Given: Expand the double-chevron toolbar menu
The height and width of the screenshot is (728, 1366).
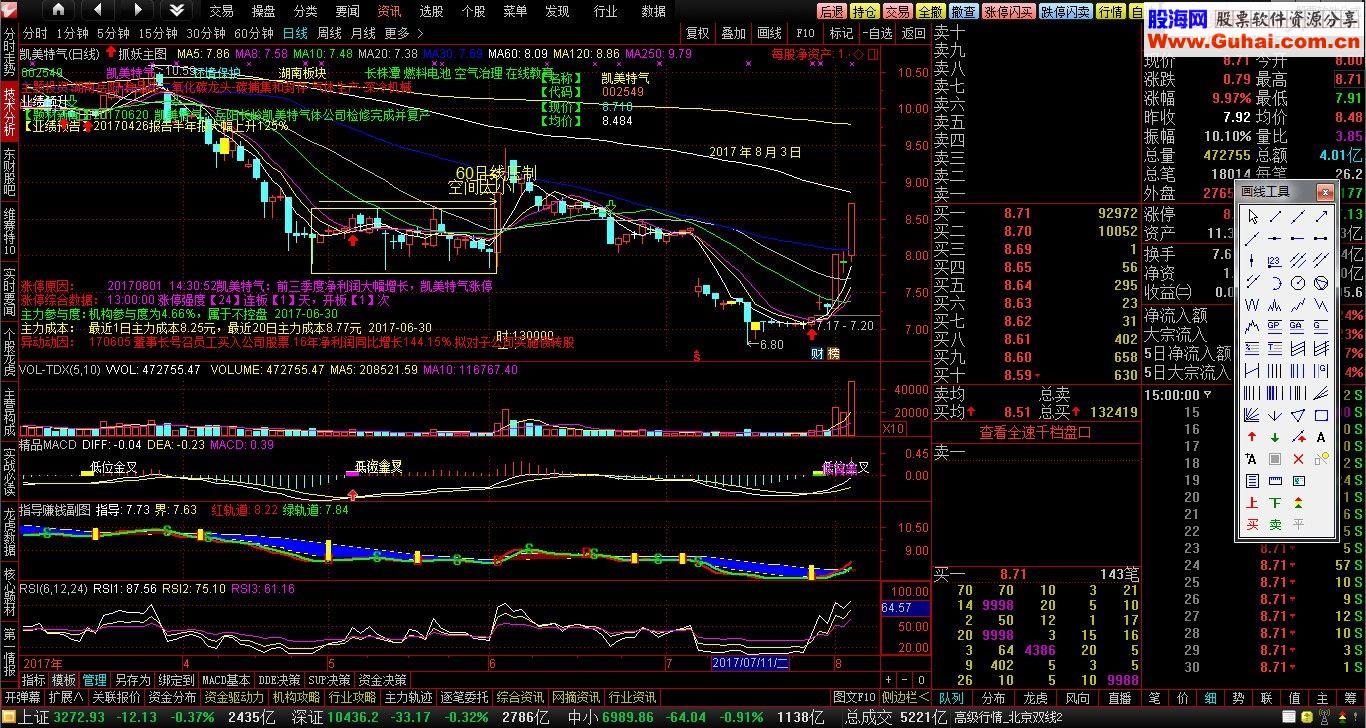Looking at the screenshot, I should pyautogui.click(x=176, y=10).
